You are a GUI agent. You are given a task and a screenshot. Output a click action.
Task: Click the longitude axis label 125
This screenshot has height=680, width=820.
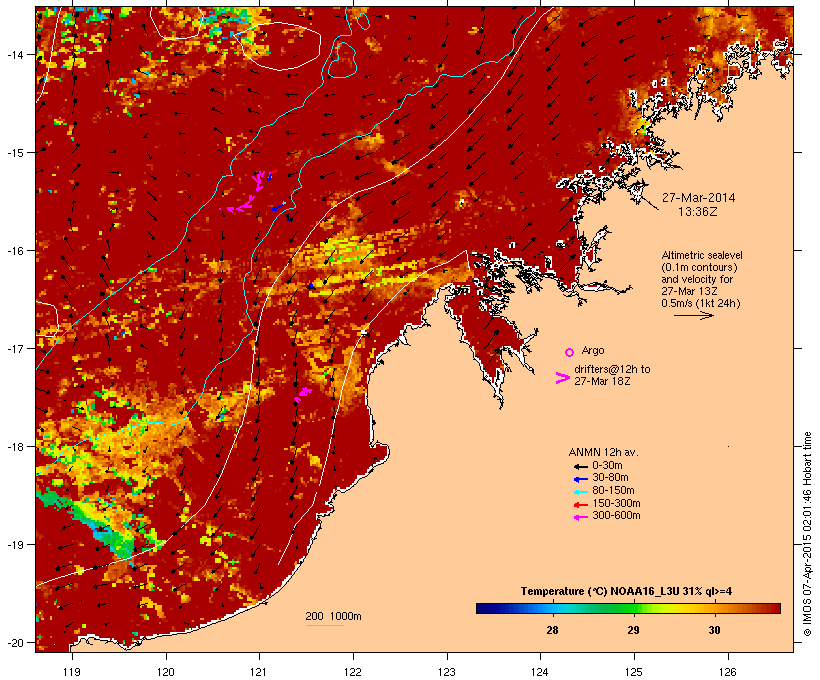[x=634, y=672]
